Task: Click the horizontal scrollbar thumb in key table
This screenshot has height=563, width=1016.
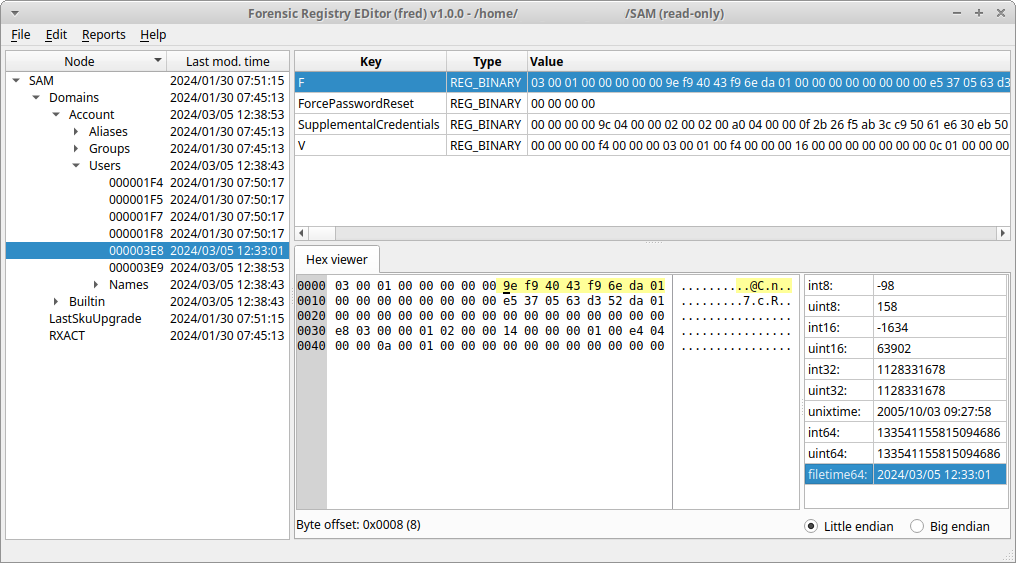Action: coord(322,233)
